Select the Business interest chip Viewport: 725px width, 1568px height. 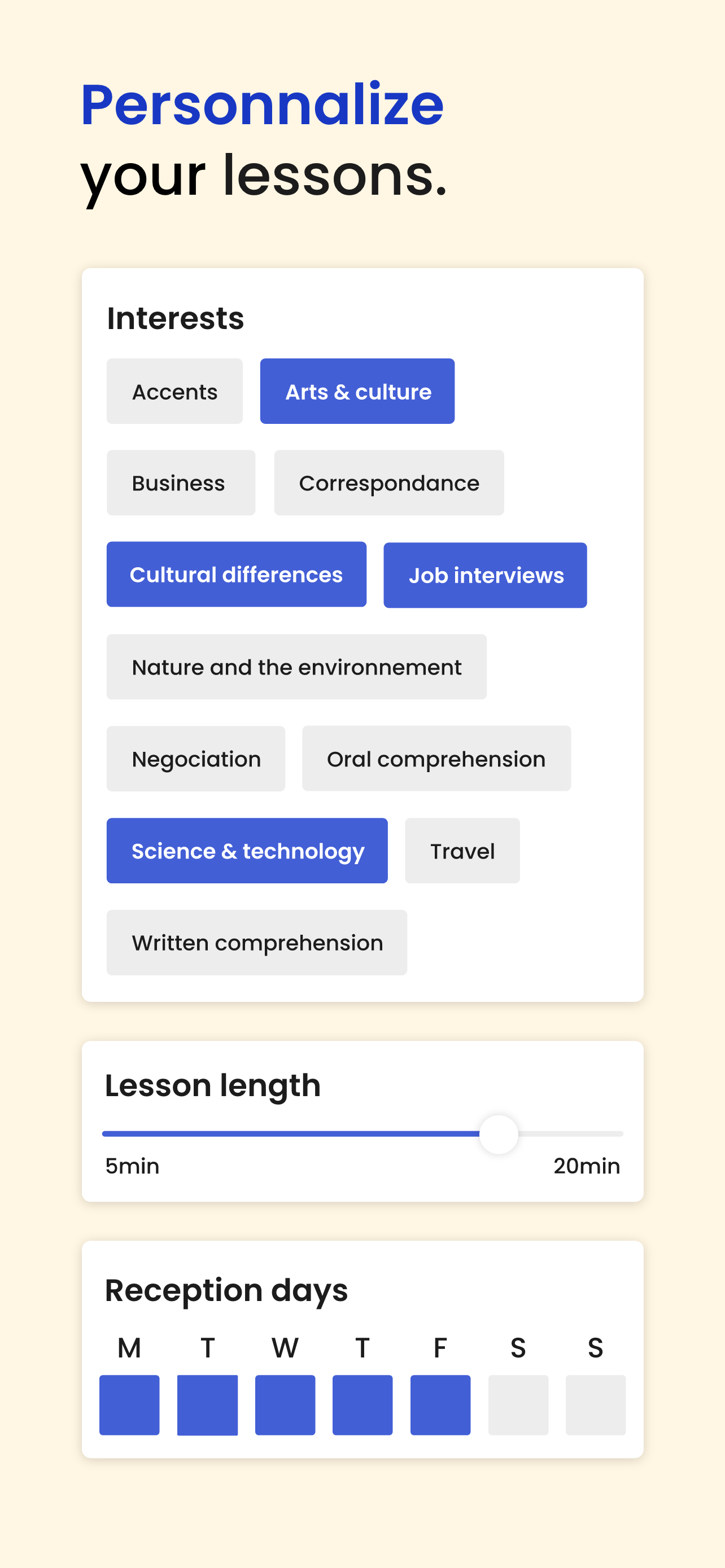tap(180, 483)
